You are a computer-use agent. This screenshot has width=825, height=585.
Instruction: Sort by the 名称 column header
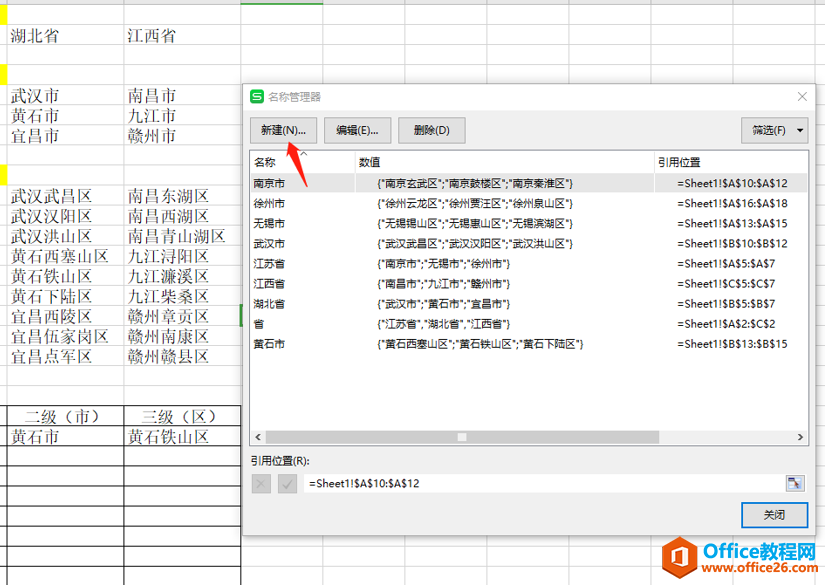click(x=303, y=162)
